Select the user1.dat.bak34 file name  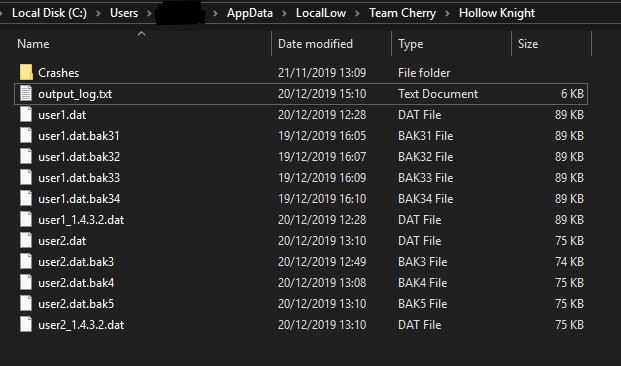[x=79, y=199]
